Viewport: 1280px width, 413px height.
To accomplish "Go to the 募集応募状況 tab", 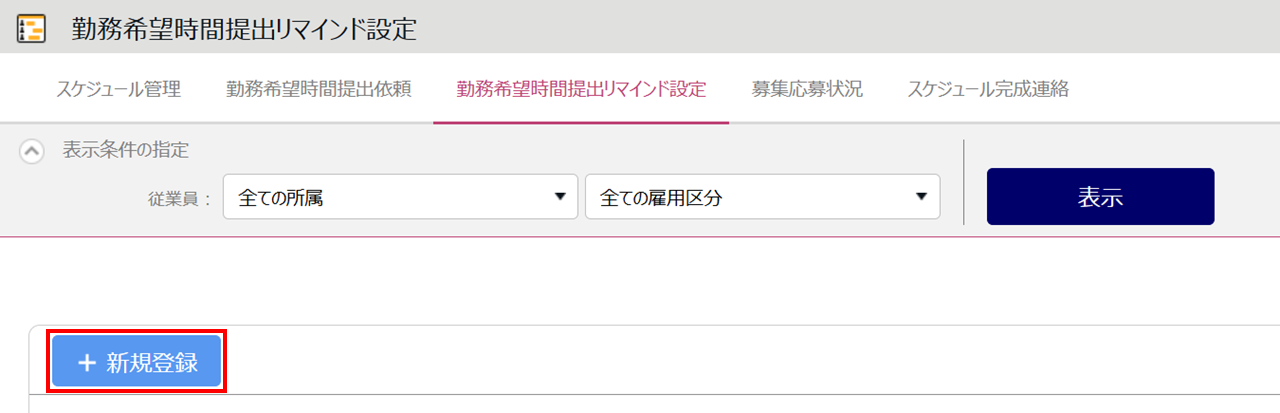I will tap(807, 89).
